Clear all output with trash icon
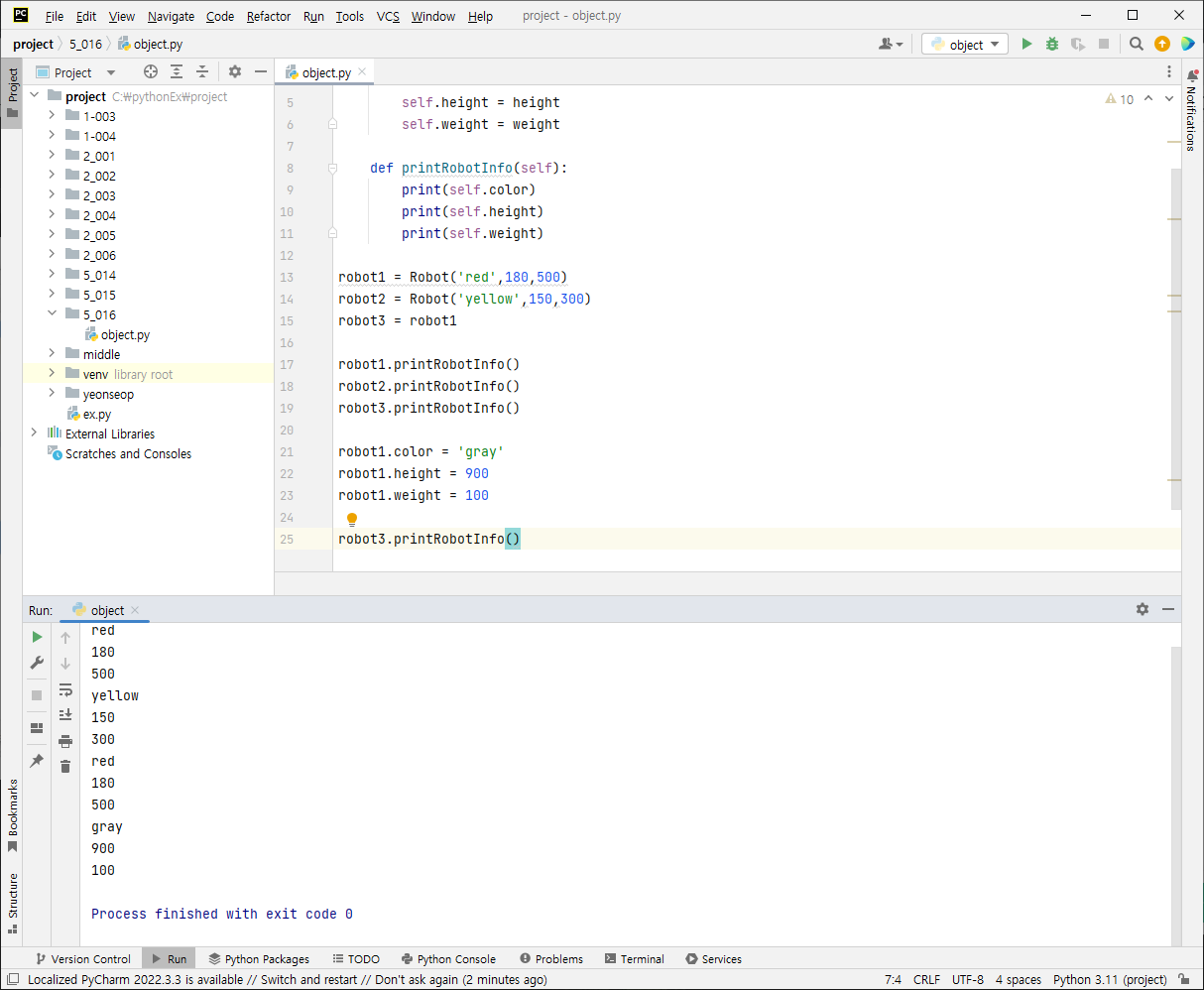This screenshot has height=990, width=1204. (x=65, y=766)
